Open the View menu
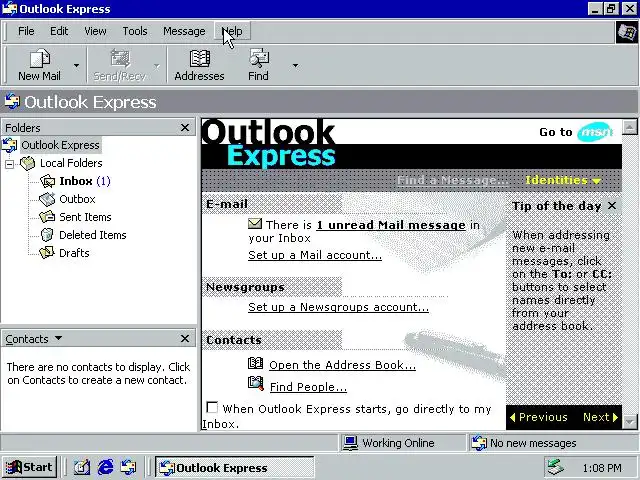Image resolution: width=640 pixels, height=480 pixels. click(95, 31)
